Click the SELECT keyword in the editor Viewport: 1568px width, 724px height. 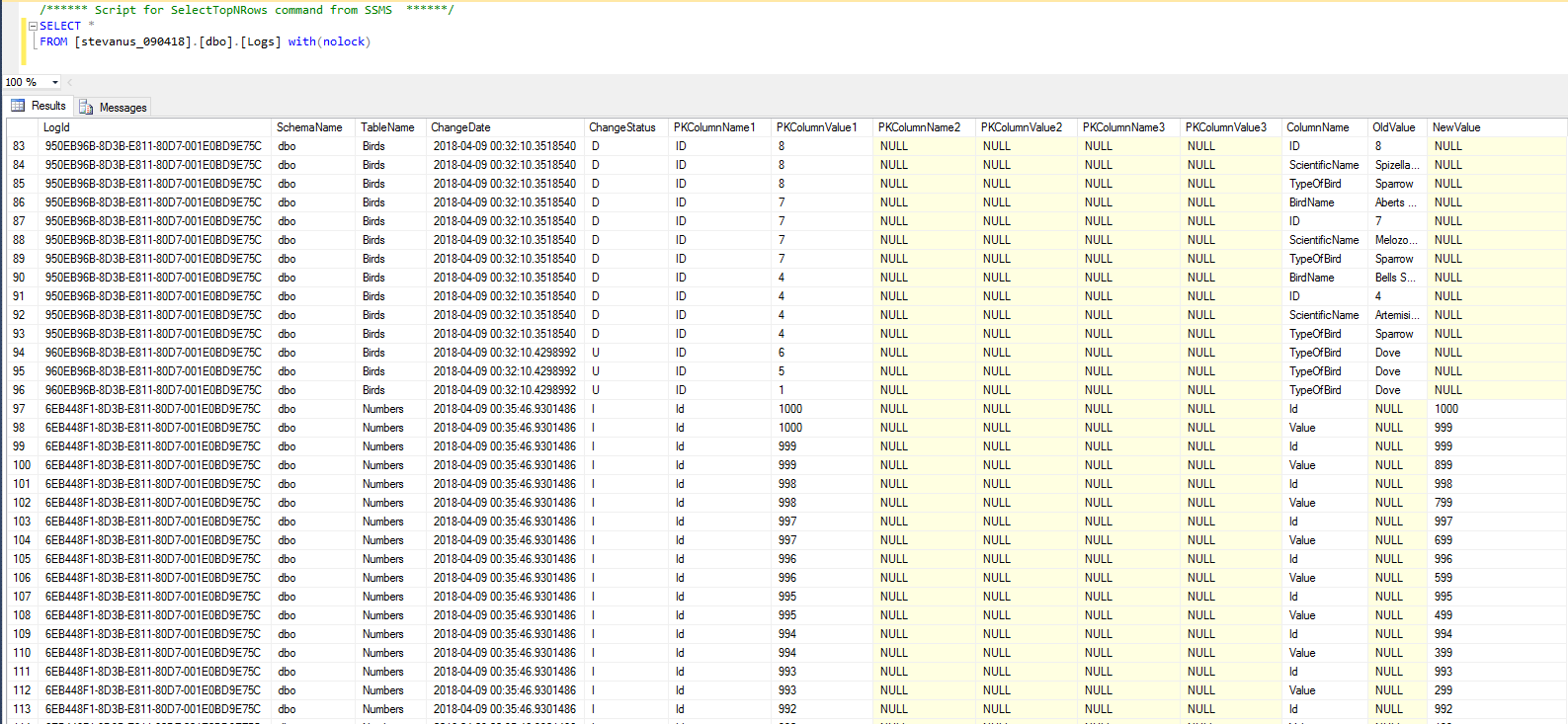point(60,26)
